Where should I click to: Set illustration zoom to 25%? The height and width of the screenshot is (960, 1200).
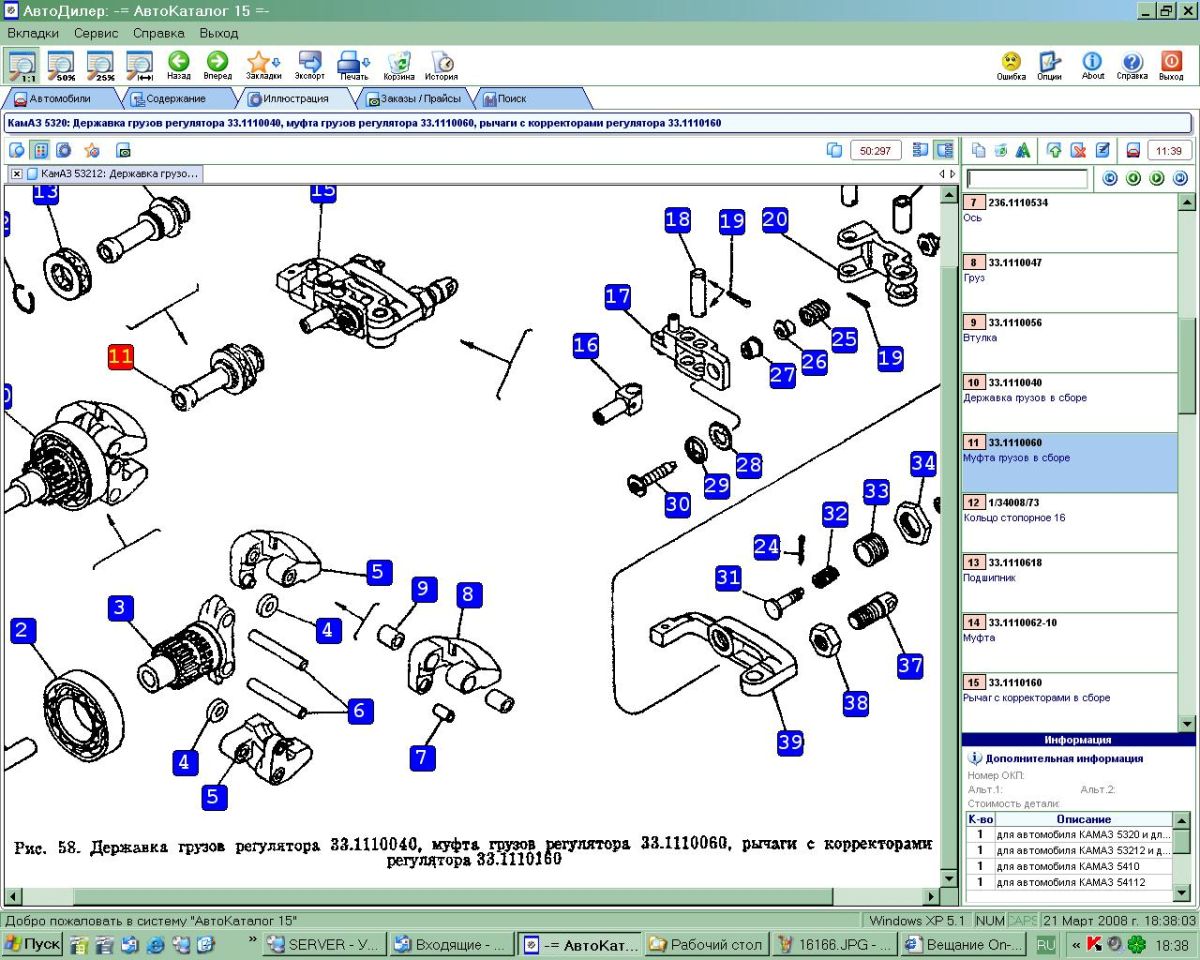click(101, 65)
